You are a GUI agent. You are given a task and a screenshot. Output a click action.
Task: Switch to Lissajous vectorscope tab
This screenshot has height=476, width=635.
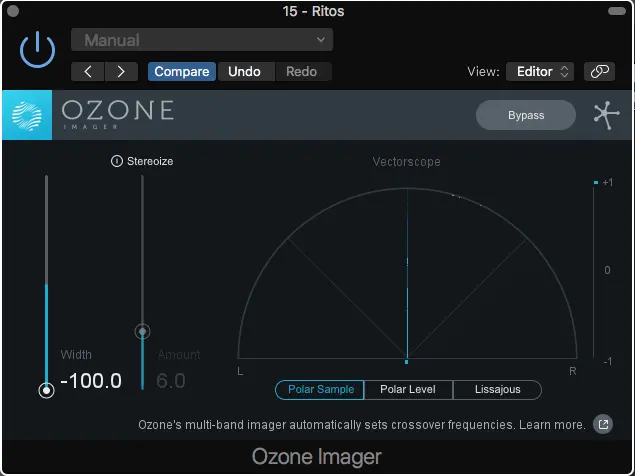[x=497, y=390]
